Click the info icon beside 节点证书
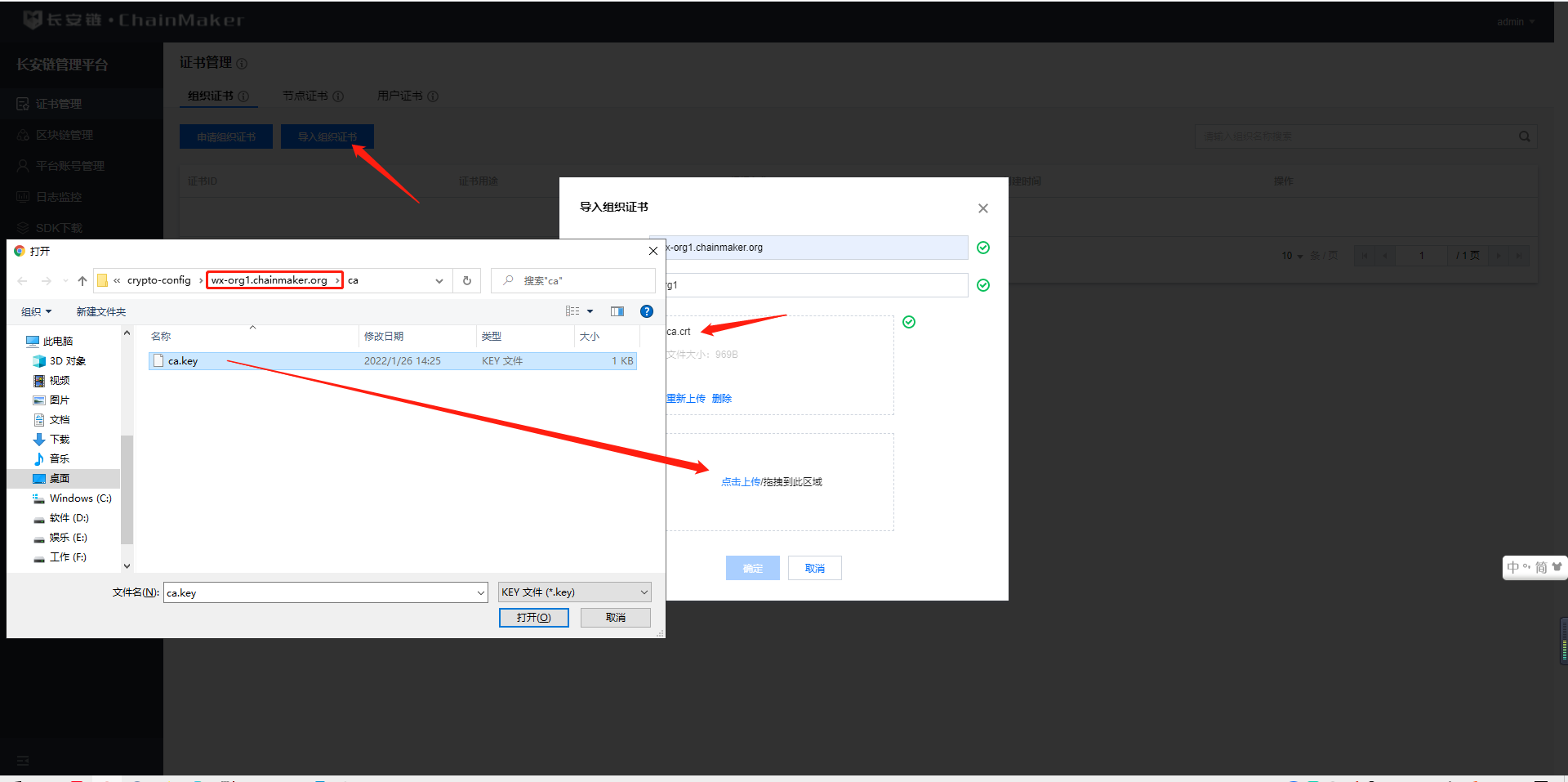Image resolution: width=1568 pixels, height=782 pixels. (x=338, y=96)
